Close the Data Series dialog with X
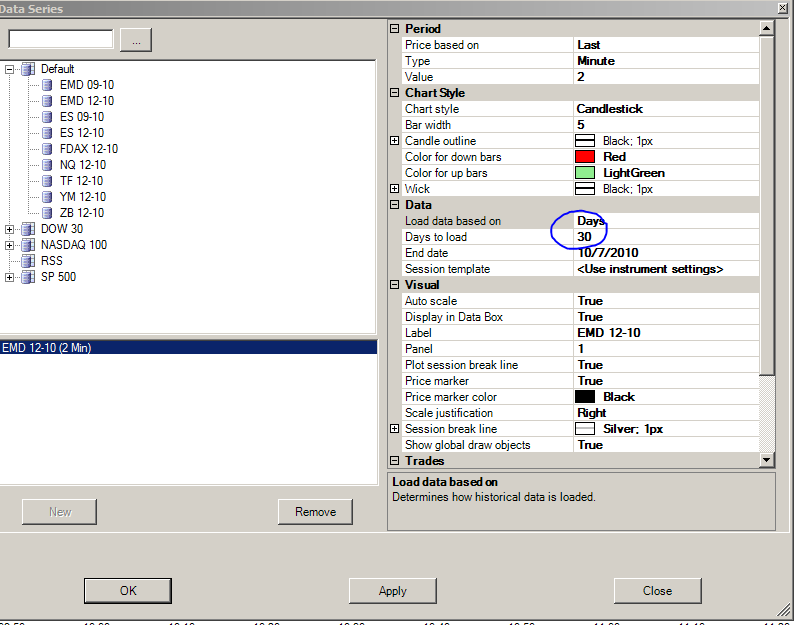Image resolution: width=794 pixels, height=625 pixels. click(x=783, y=8)
